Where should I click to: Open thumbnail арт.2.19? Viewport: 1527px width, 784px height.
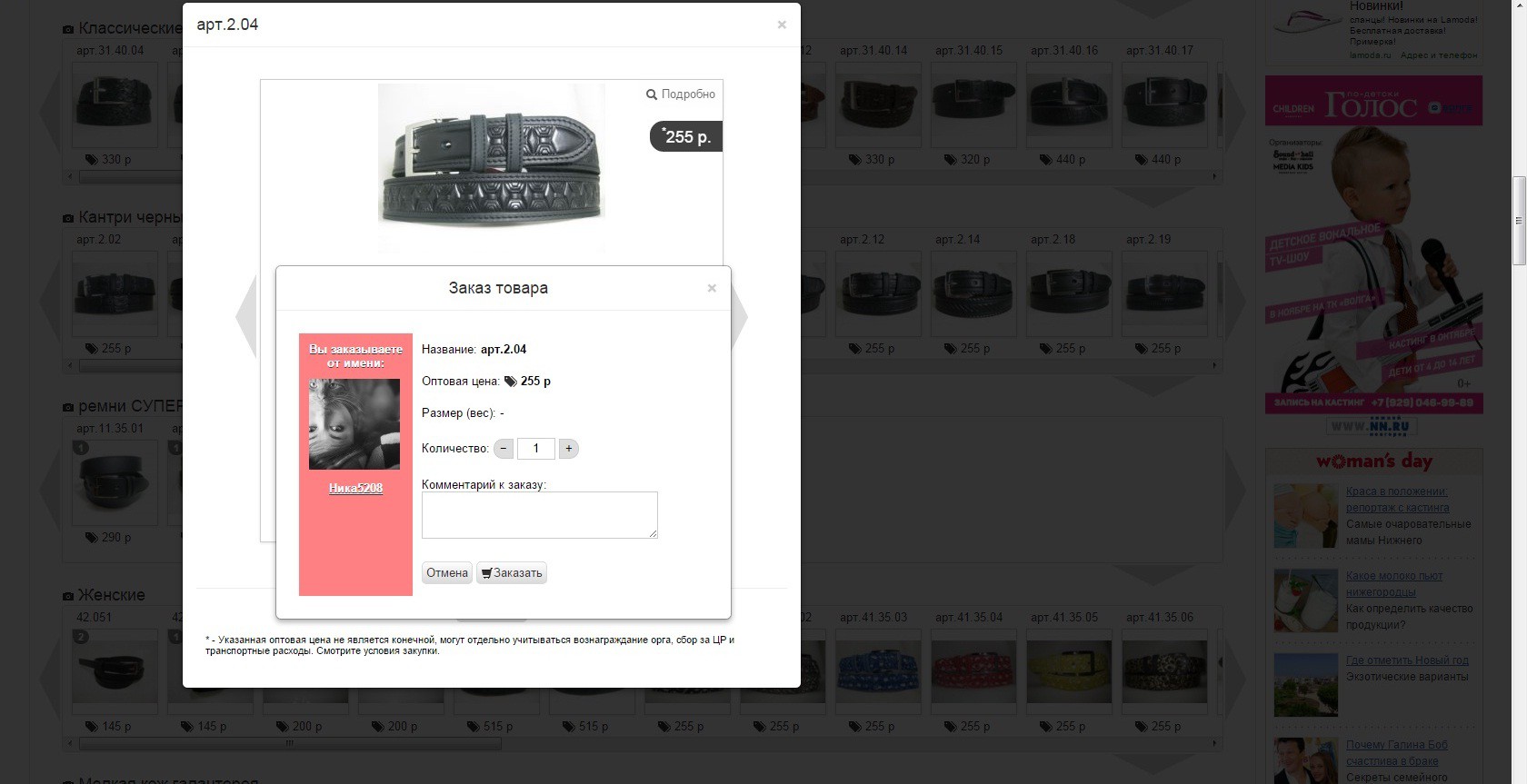[x=1164, y=294]
